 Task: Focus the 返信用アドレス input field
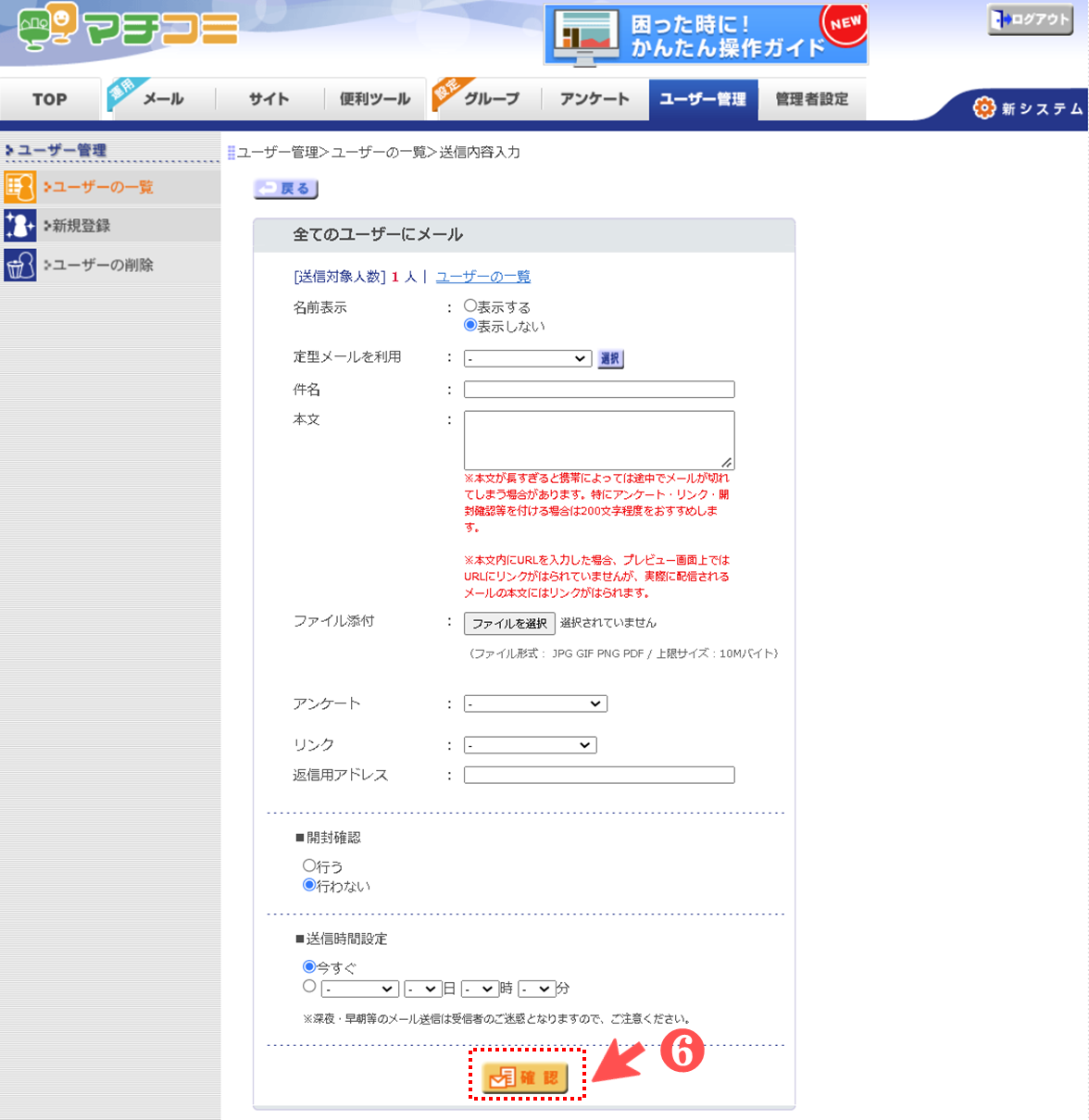tap(599, 775)
